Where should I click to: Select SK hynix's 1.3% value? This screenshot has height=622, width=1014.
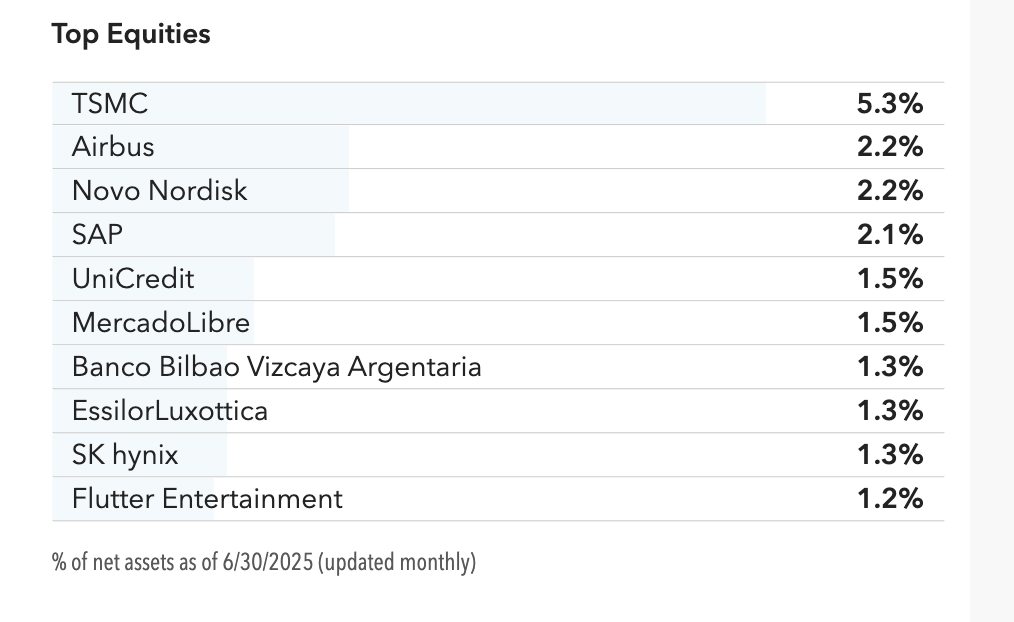pyautogui.click(x=890, y=455)
